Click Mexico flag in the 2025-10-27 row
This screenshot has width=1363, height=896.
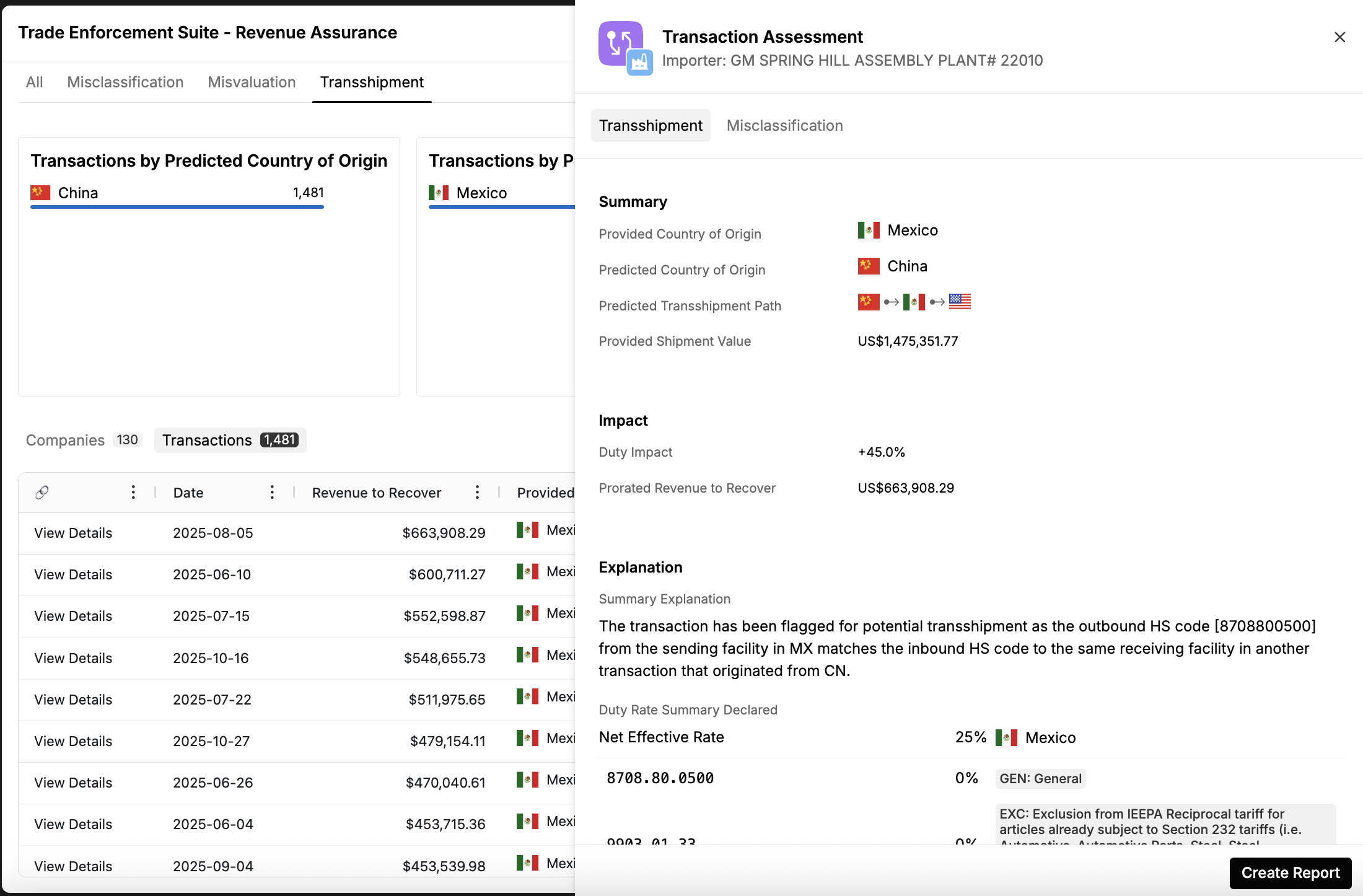click(x=527, y=738)
